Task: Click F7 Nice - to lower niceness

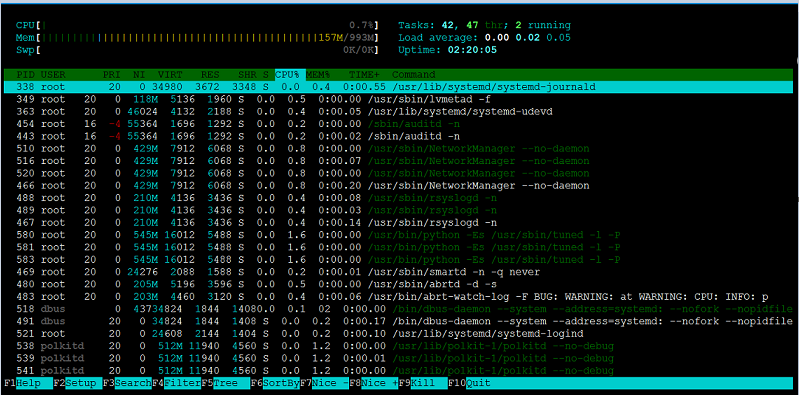Action: click(x=325, y=383)
